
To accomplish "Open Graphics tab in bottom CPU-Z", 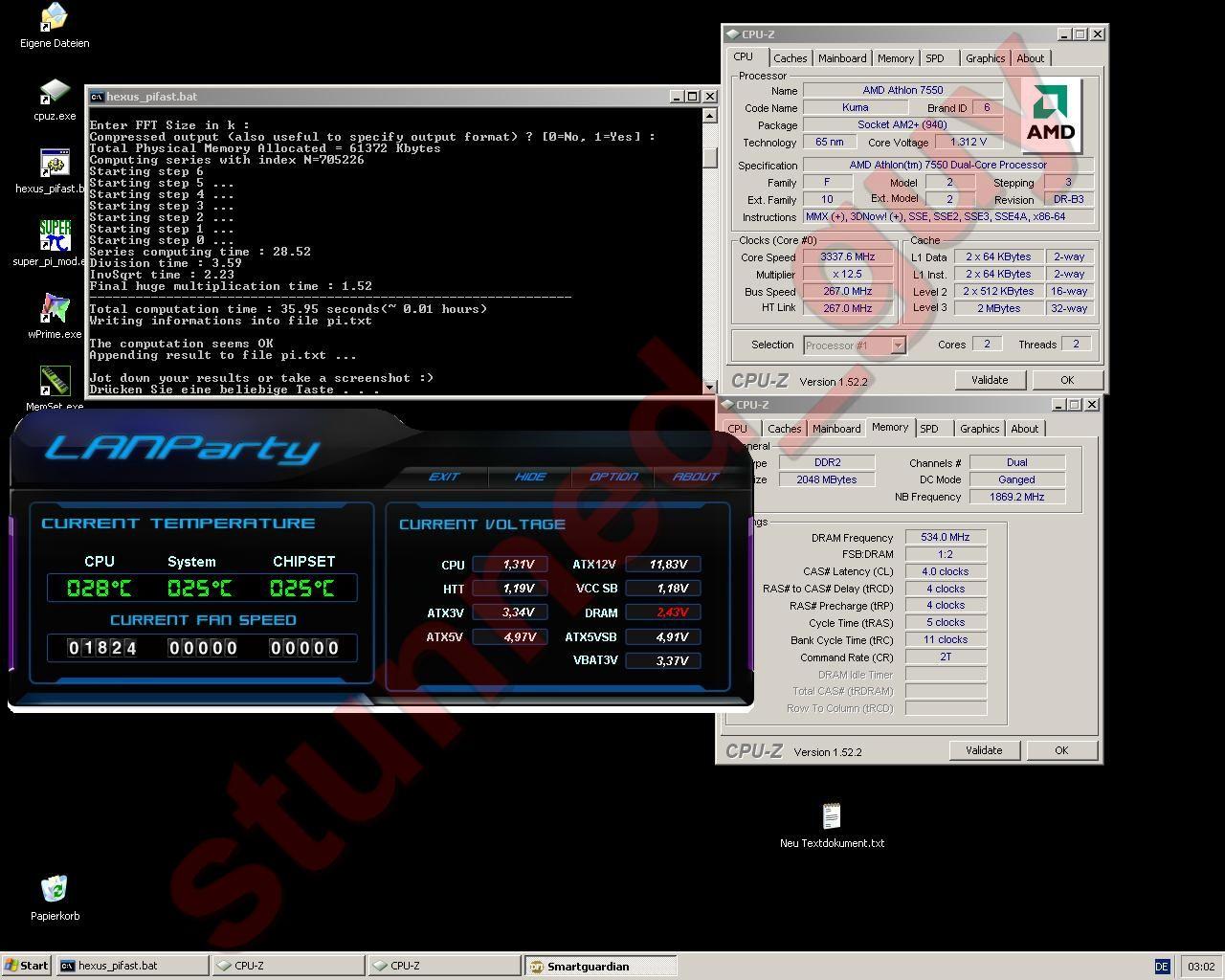I will coord(979,429).
